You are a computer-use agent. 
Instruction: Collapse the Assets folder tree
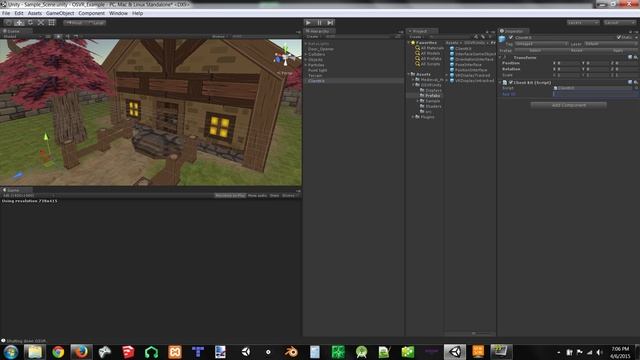409,74
